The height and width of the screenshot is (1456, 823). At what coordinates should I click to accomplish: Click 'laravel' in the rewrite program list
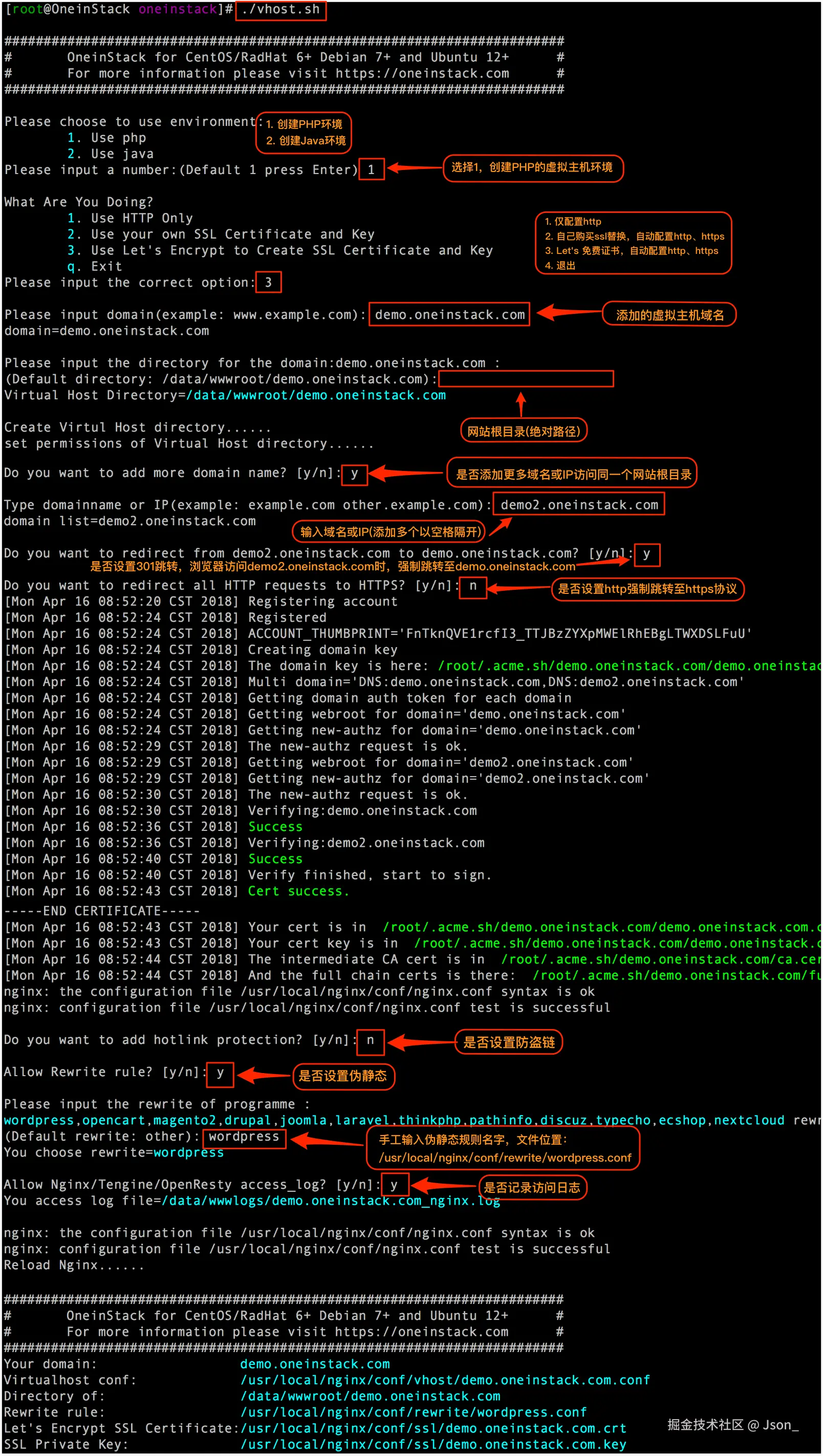pos(363,1120)
